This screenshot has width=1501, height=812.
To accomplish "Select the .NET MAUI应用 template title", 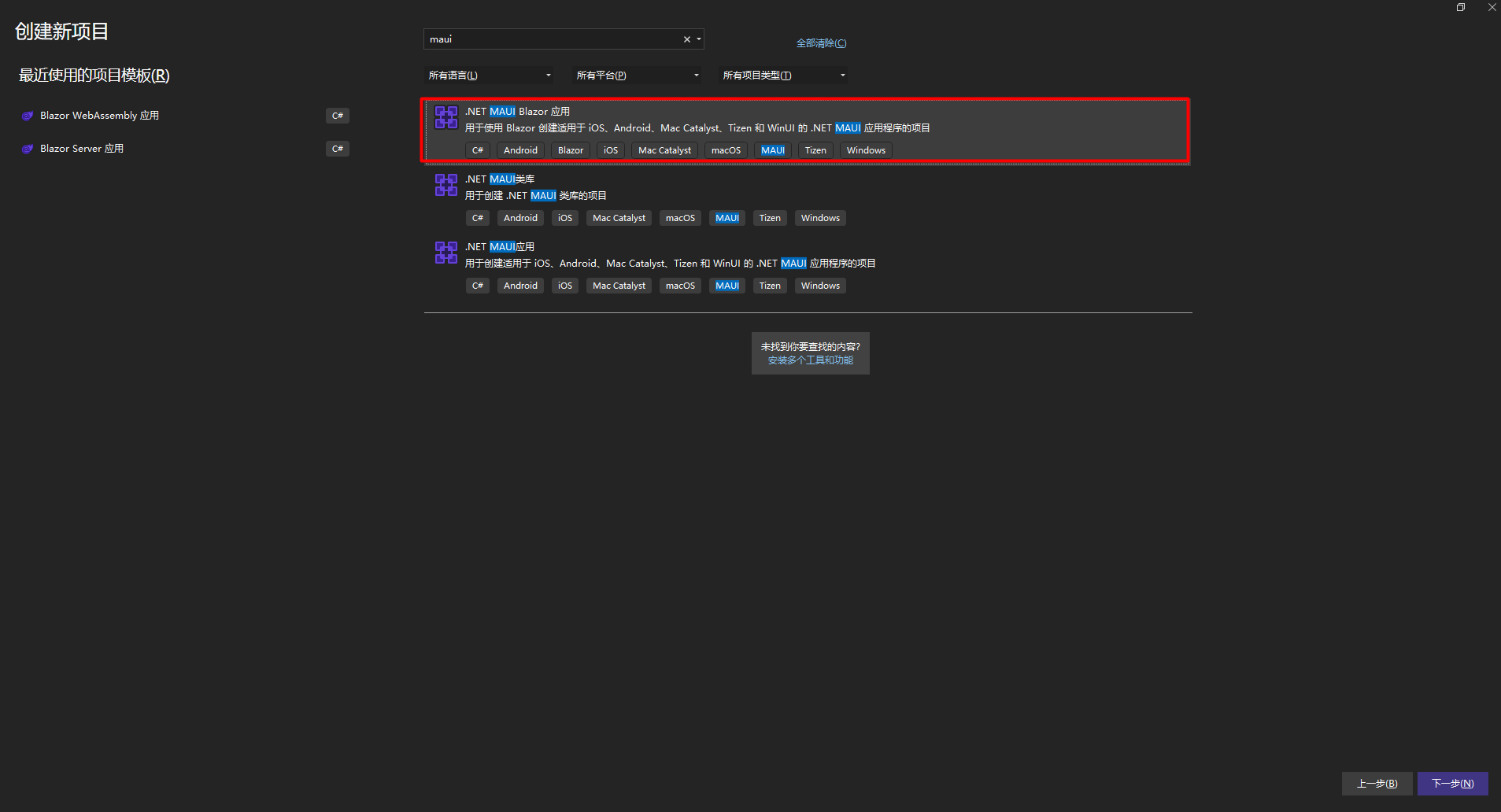I will point(499,247).
